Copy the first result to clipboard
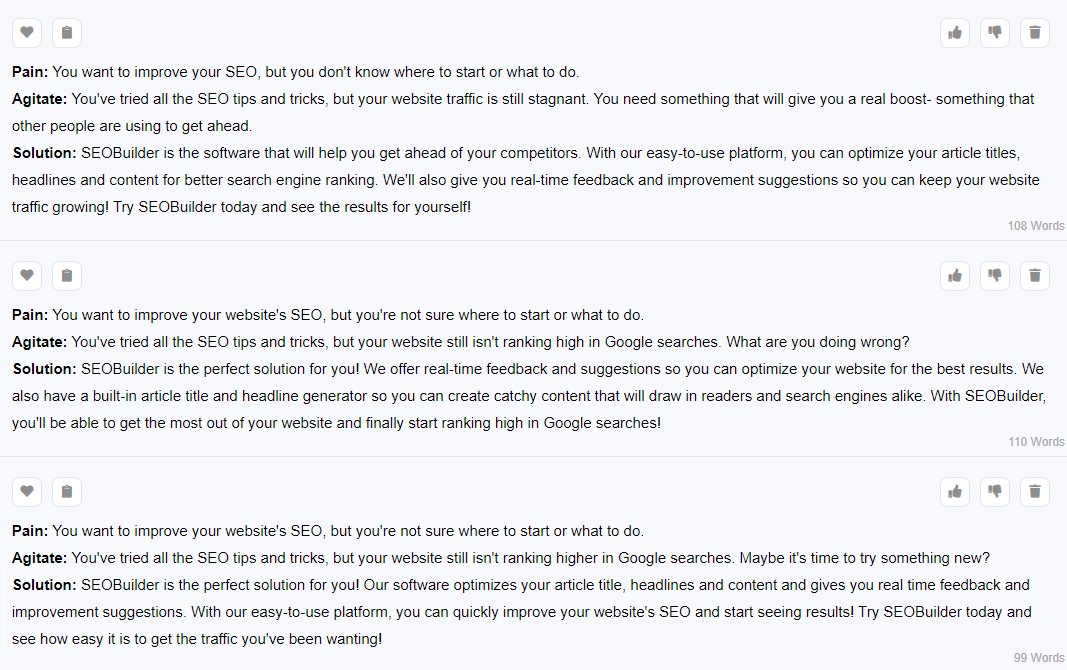 67,33
